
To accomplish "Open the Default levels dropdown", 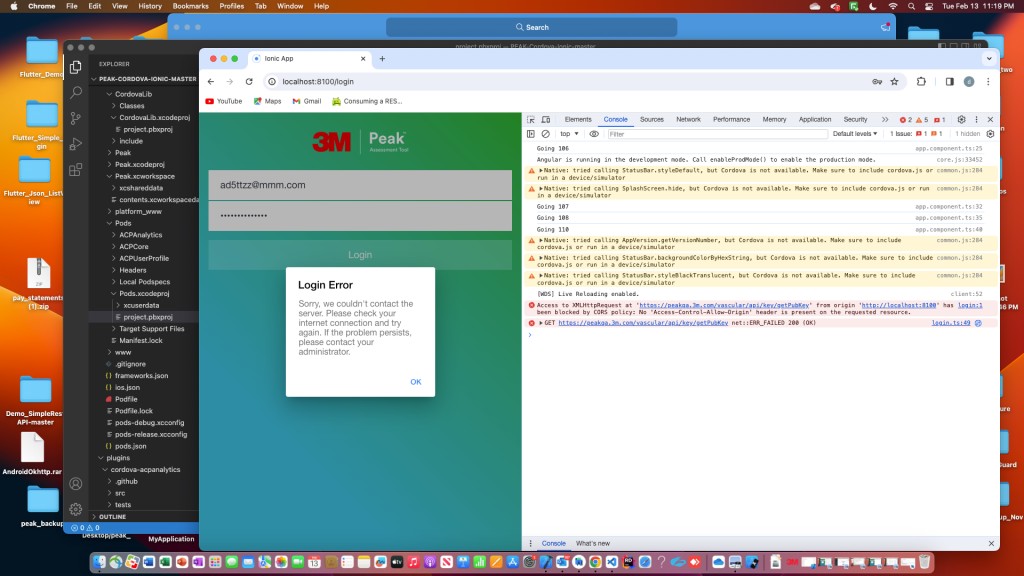I will (x=854, y=134).
